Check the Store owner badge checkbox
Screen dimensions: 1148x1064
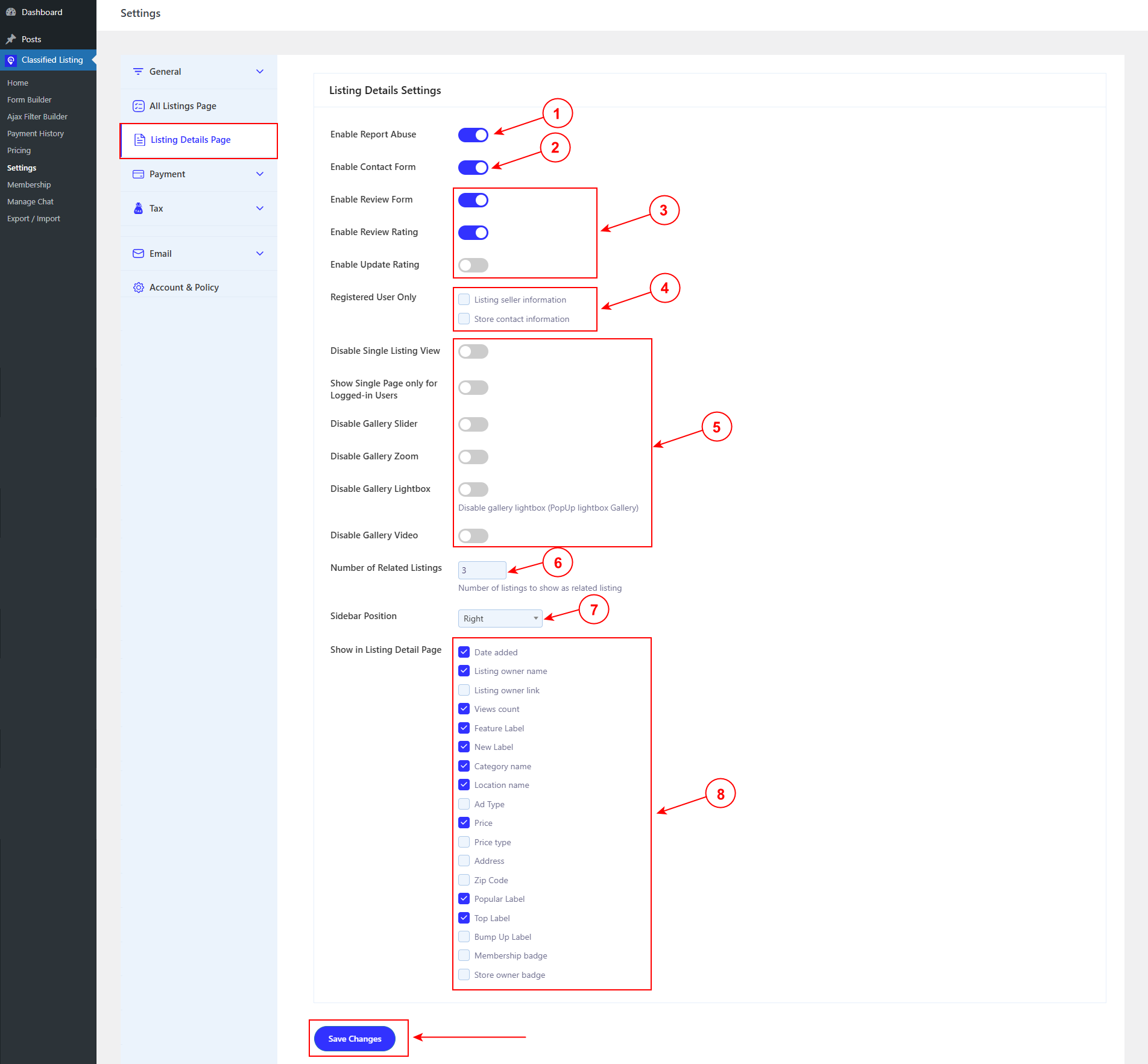point(464,975)
